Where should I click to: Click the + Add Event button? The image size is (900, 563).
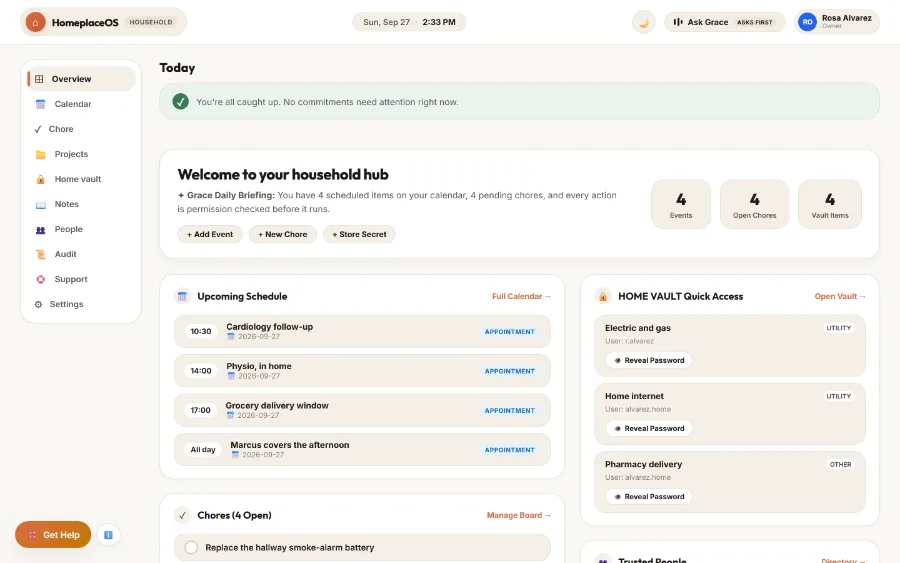[210, 234]
